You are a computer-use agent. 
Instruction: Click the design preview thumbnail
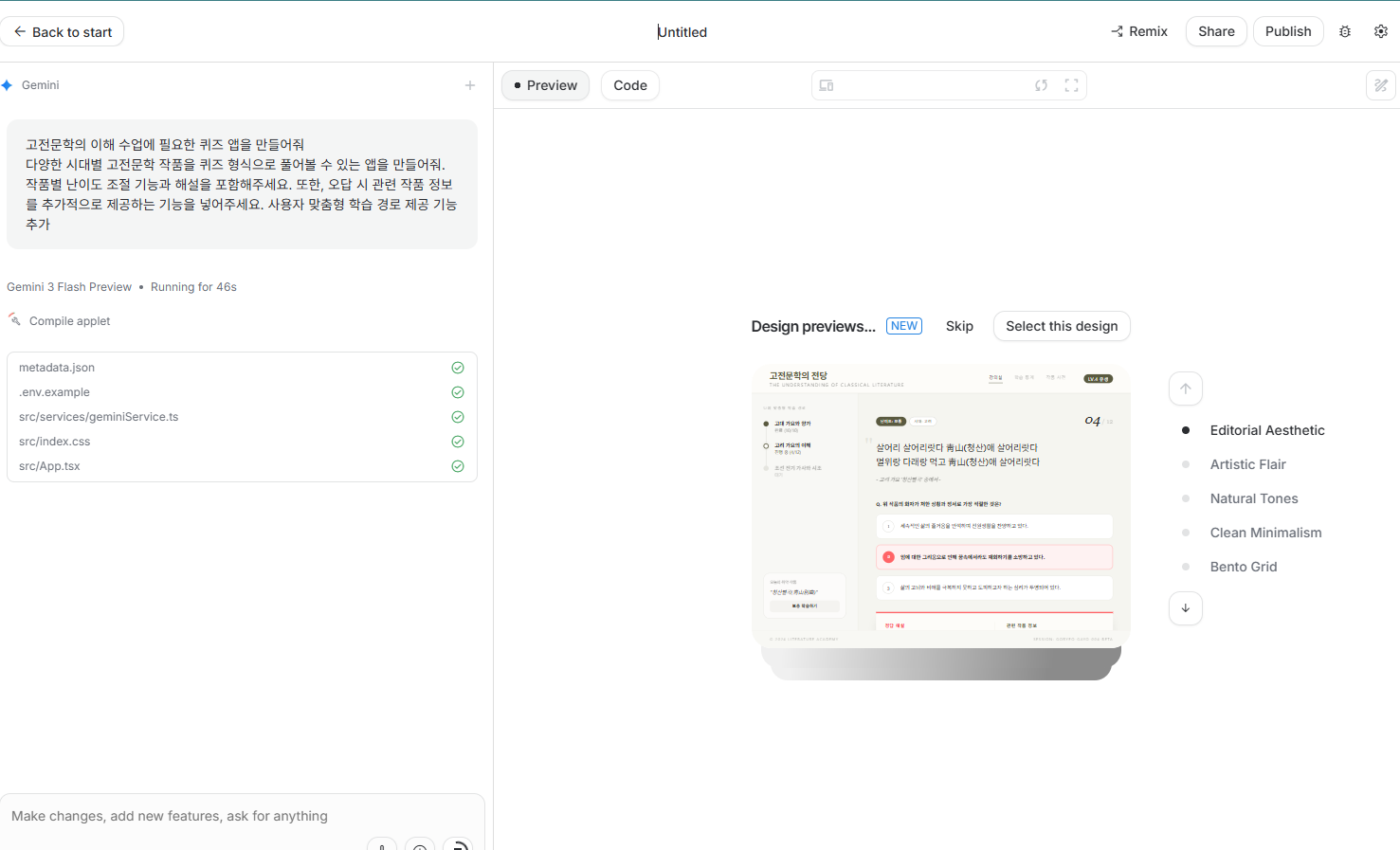941,506
